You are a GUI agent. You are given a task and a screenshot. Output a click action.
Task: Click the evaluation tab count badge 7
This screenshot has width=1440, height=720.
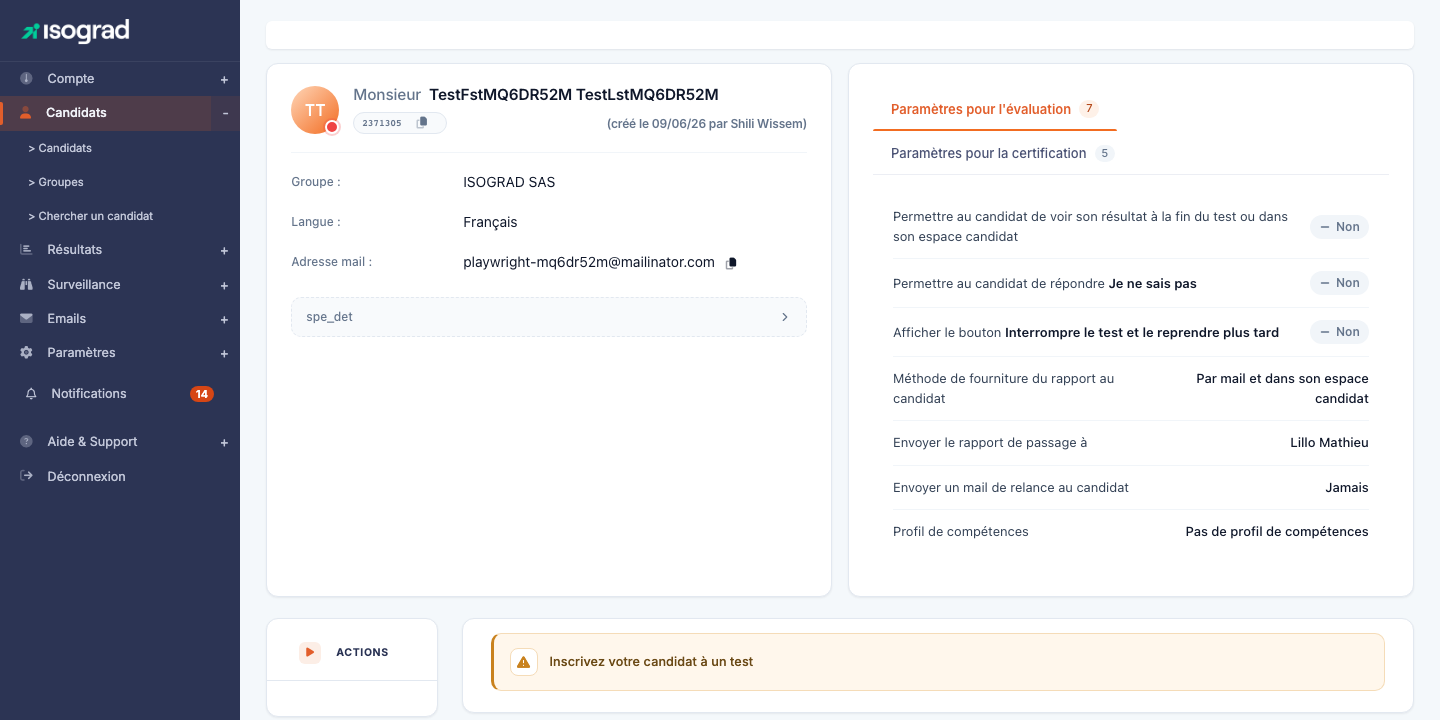coord(1089,109)
